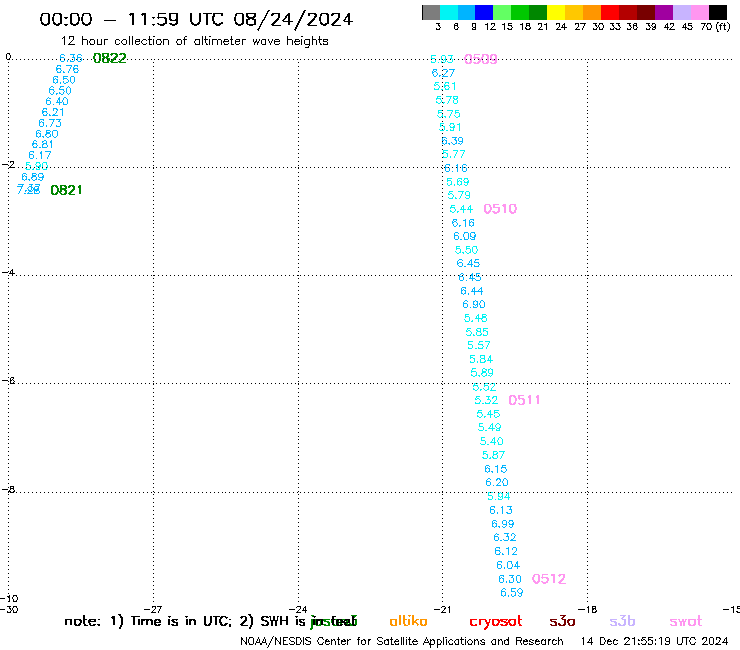740x650 pixels.
Task: Click the wave height value 6.39
Action: (452, 141)
